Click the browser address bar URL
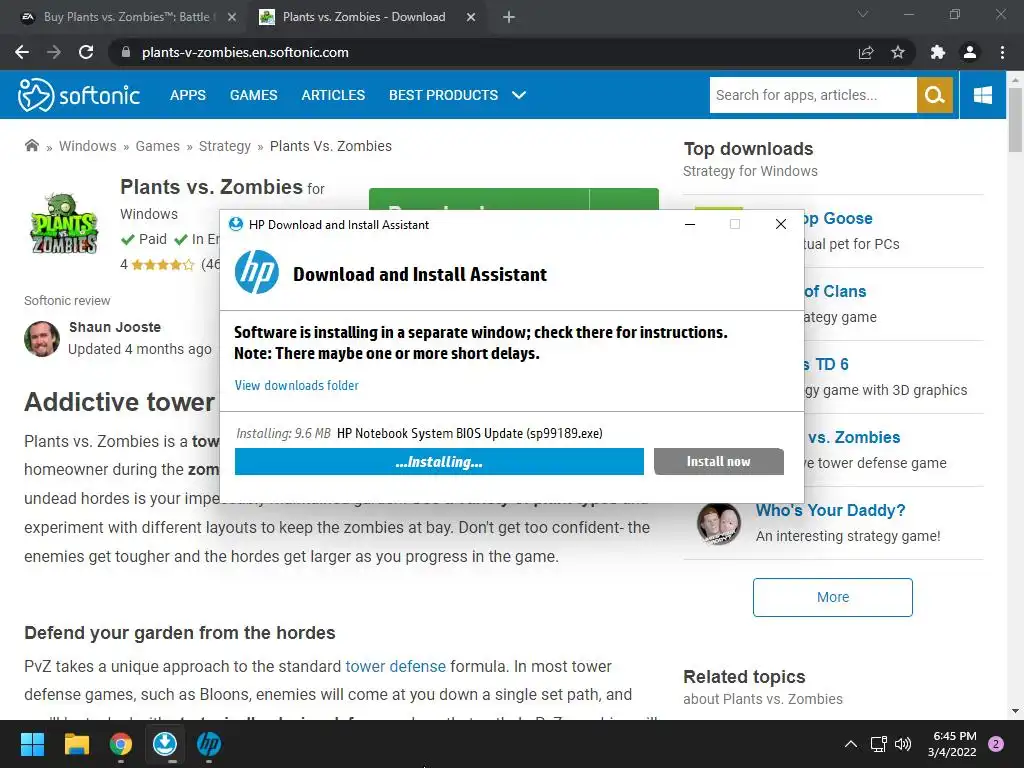Viewport: 1024px width, 768px height. pos(245,52)
